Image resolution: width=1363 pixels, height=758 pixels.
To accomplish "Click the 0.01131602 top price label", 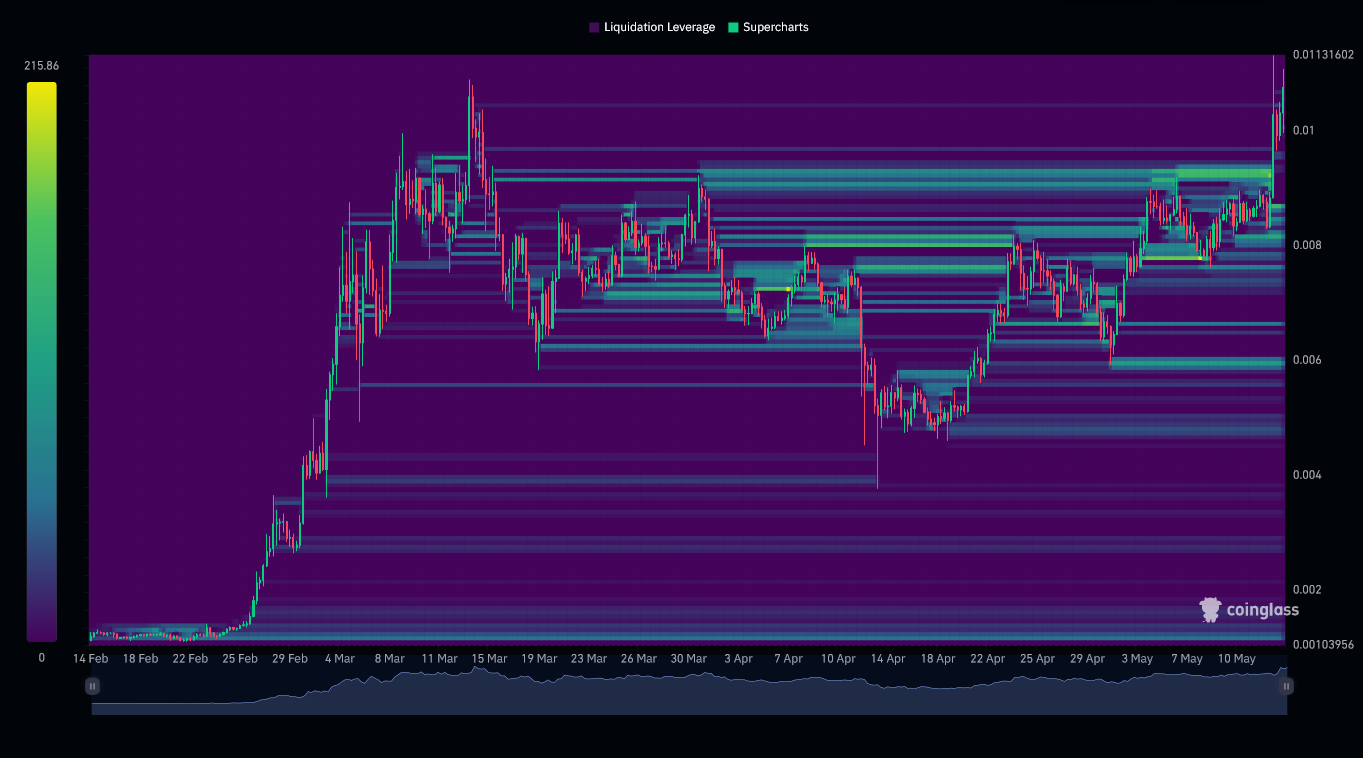I will pos(1323,55).
